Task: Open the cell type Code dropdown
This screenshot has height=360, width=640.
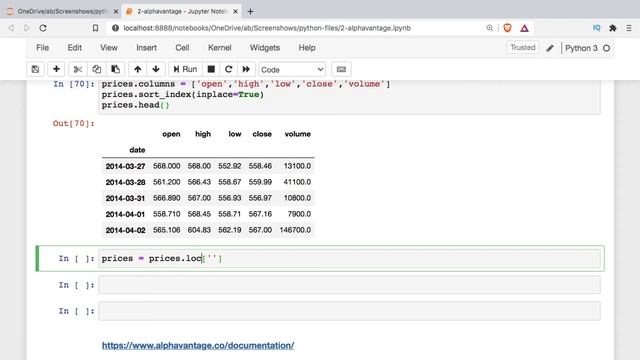Action: pyautogui.click(x=292, y=70)
